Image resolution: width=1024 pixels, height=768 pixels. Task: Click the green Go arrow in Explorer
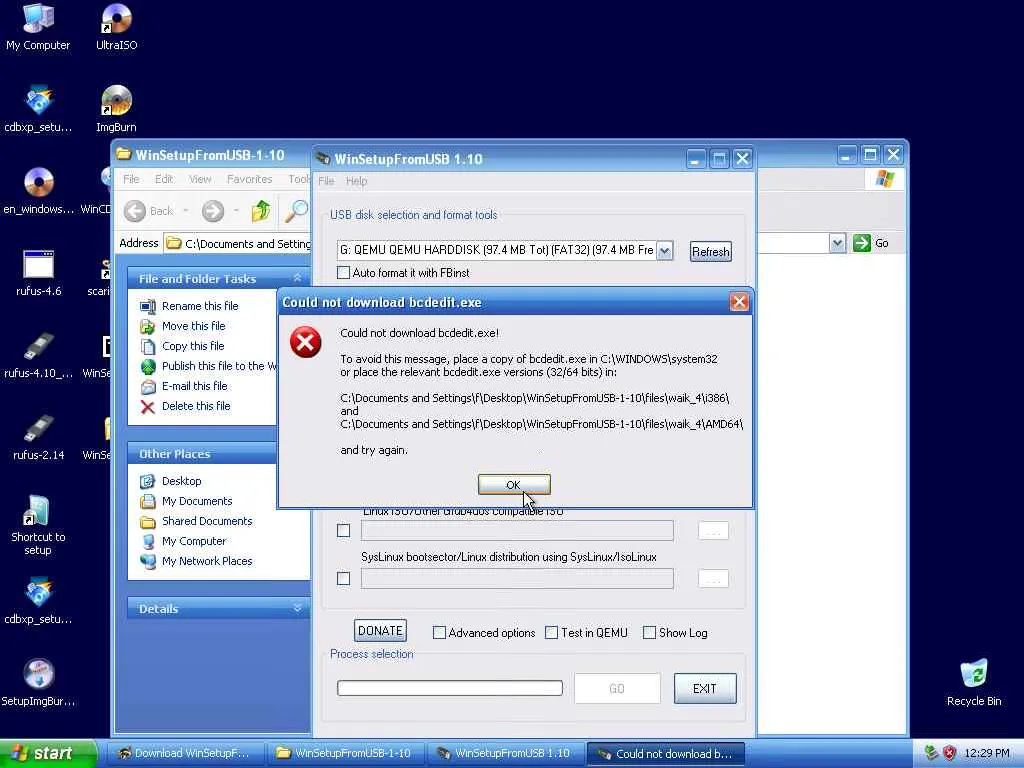point(862,243)
